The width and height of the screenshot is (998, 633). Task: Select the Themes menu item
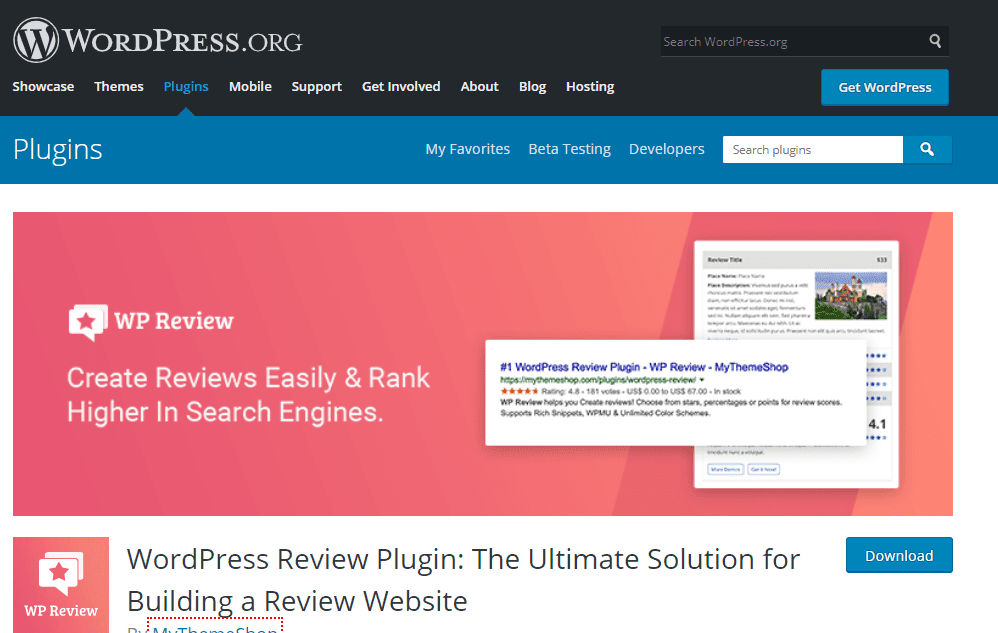[x=118, y=87]
